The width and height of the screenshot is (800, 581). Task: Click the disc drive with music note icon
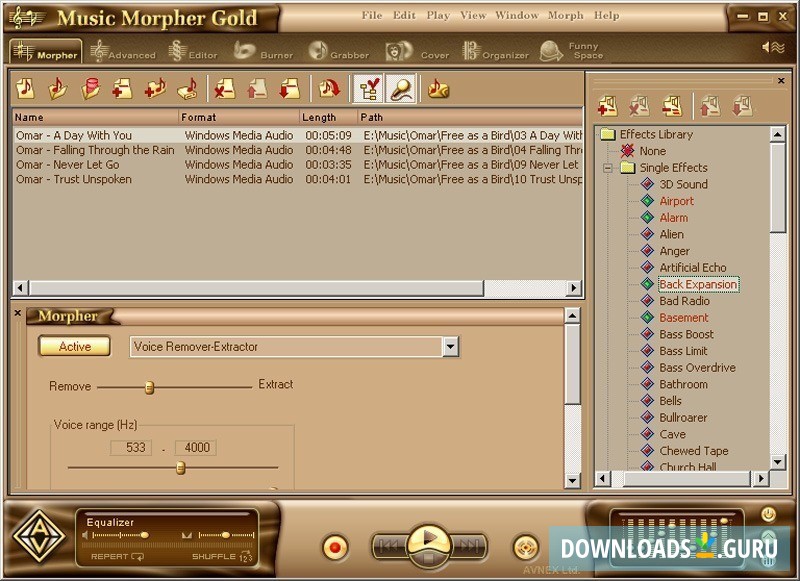(x=188, y=89)
